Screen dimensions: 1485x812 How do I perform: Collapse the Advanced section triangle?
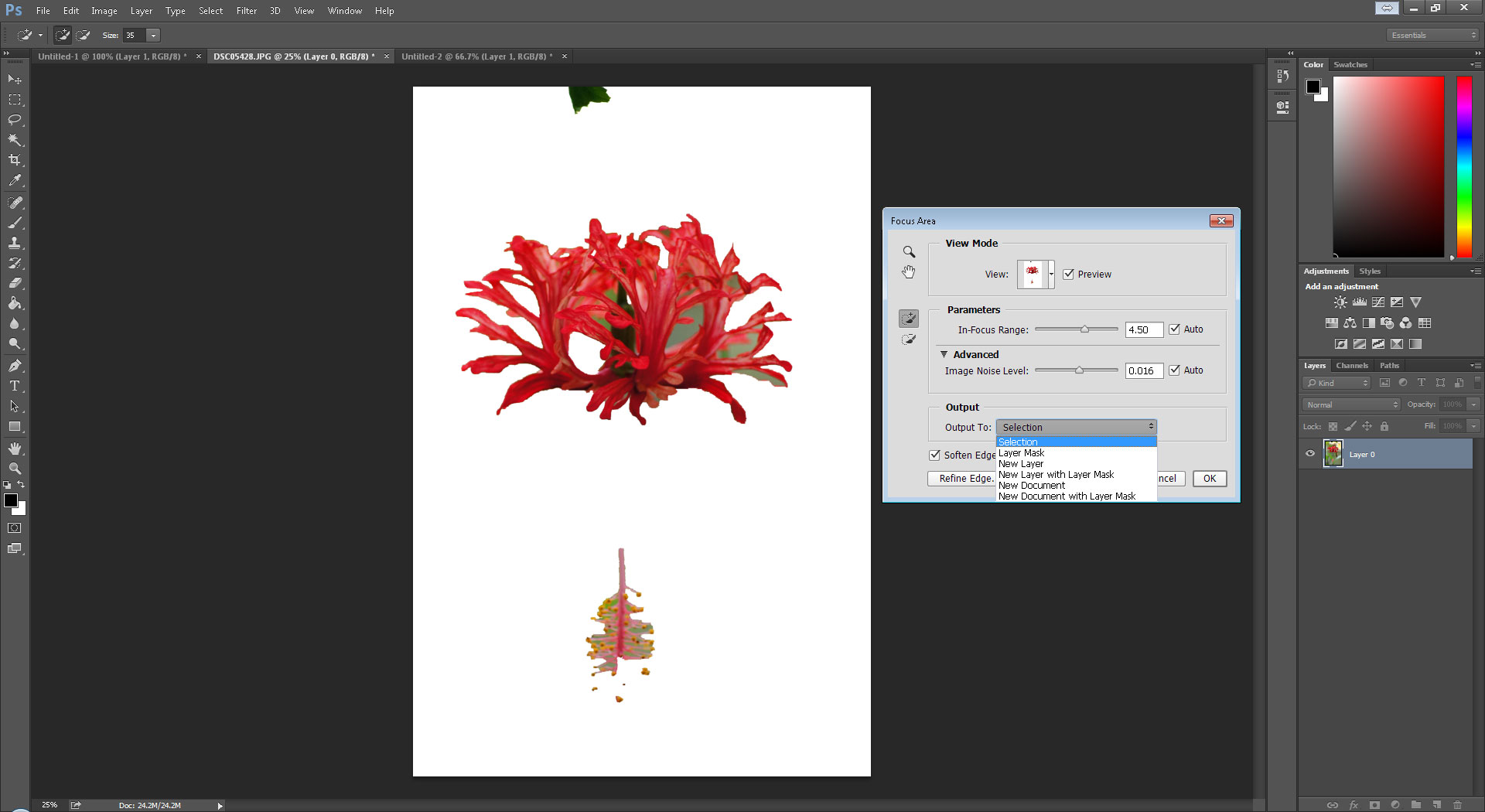tap(944, 354)
